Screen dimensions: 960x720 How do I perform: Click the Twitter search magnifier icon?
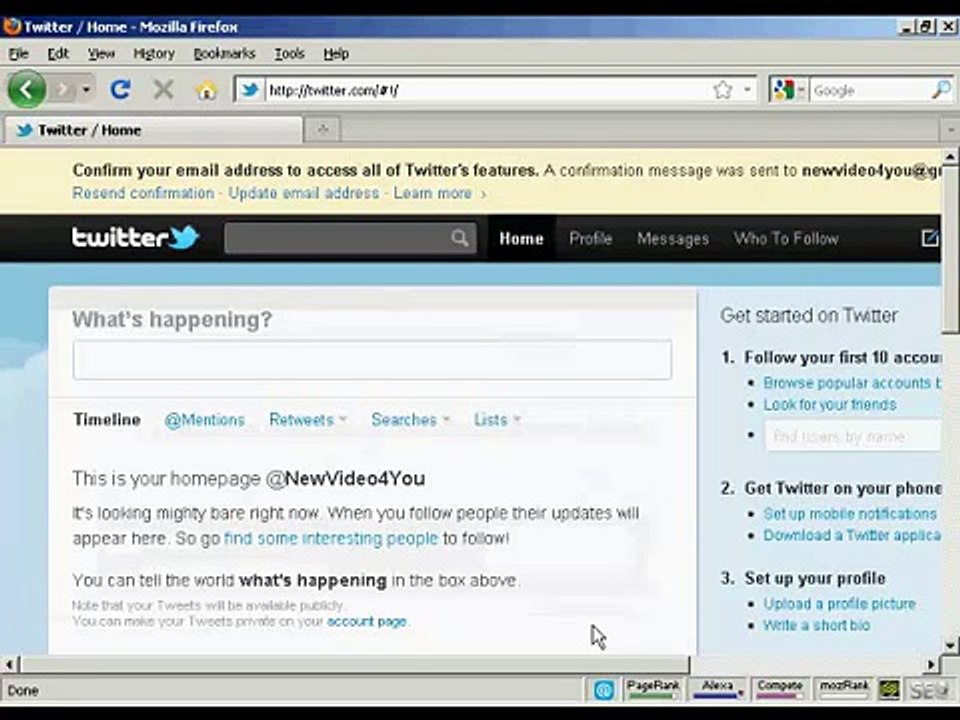[x=460, y=238]
